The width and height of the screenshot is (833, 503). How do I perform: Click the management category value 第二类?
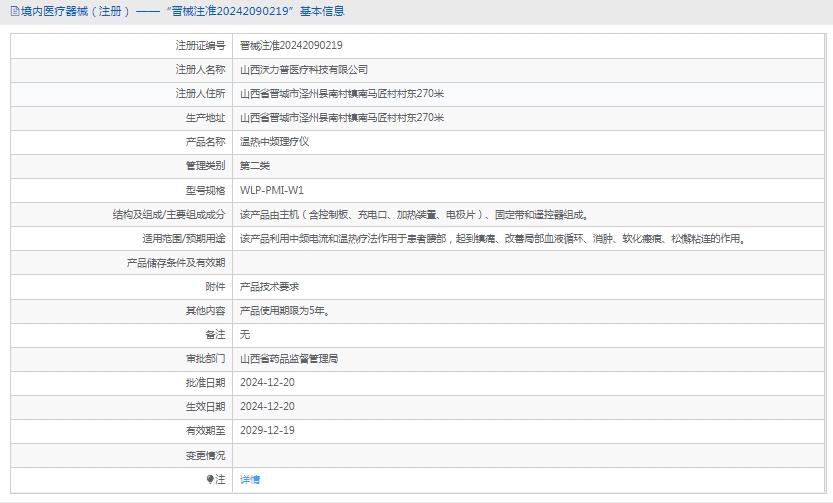point(255,165)
